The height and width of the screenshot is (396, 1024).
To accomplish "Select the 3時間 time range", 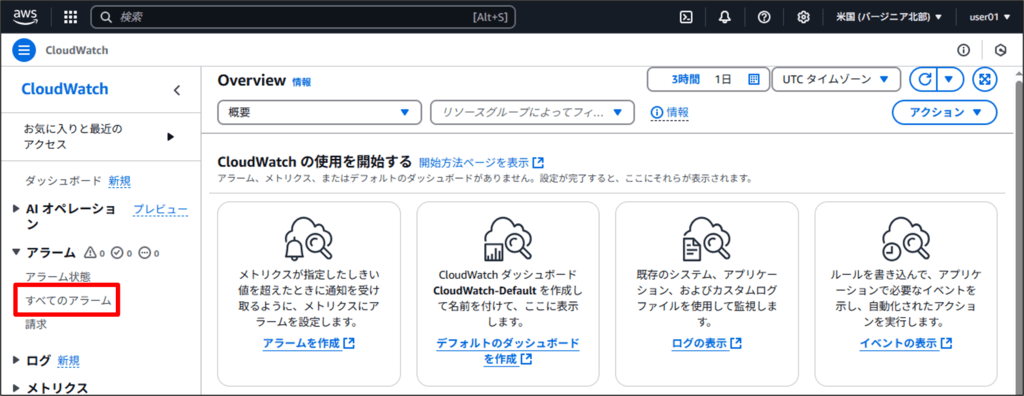I will [686, 80].
